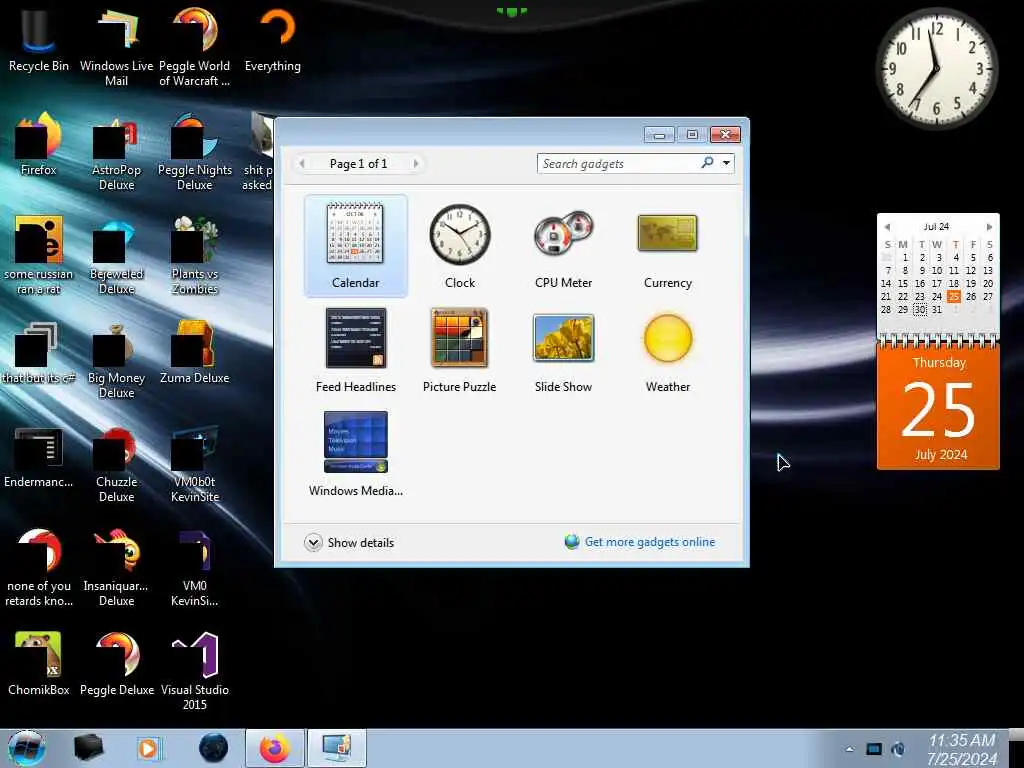
Task: Go to the previous gadget page arrow
Action: (302, 163)
